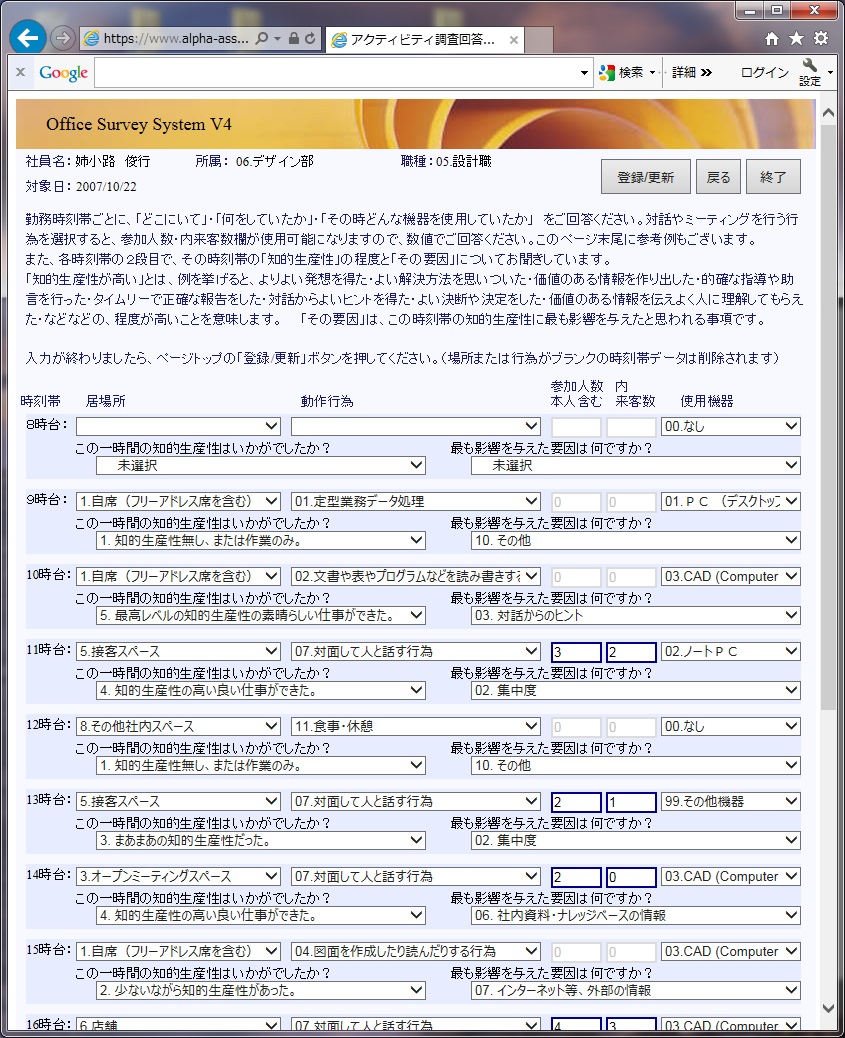The width and height of the screenshot is (845, 1038).
Task: Open 8時台 要因 dropdown showing 未選択
Action: (x=636, y=465)
